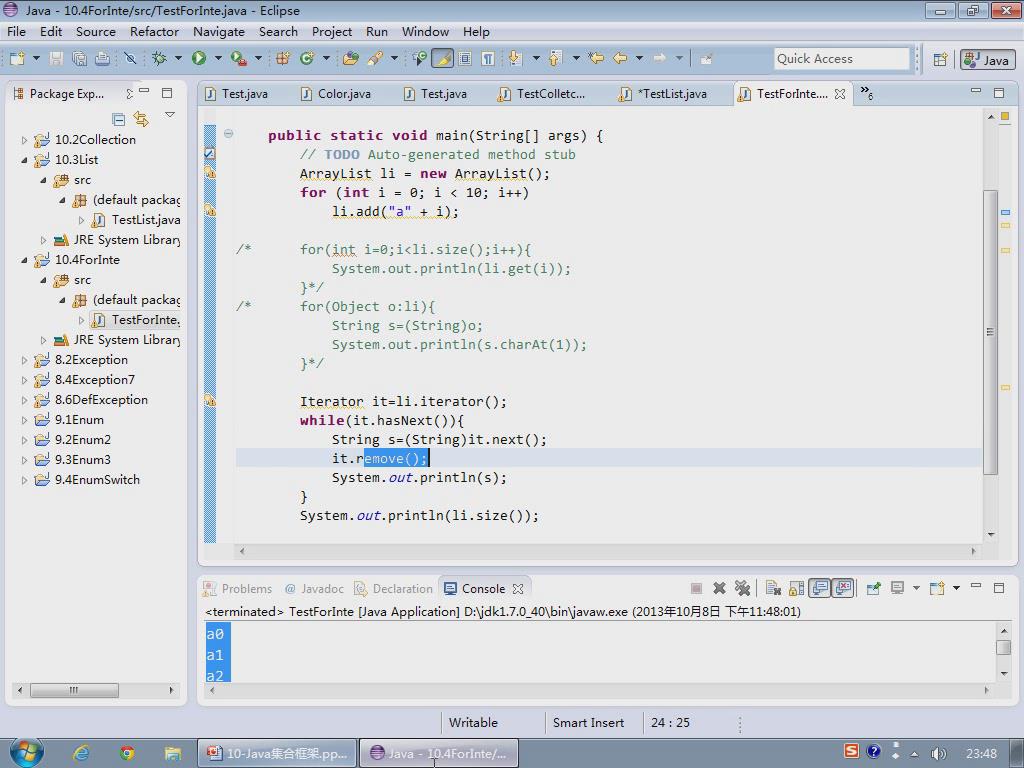The width and height of the screenshot is (1024, 768).
Task: Click the Console vertical scrollbar thumb
Action: 1004,647
